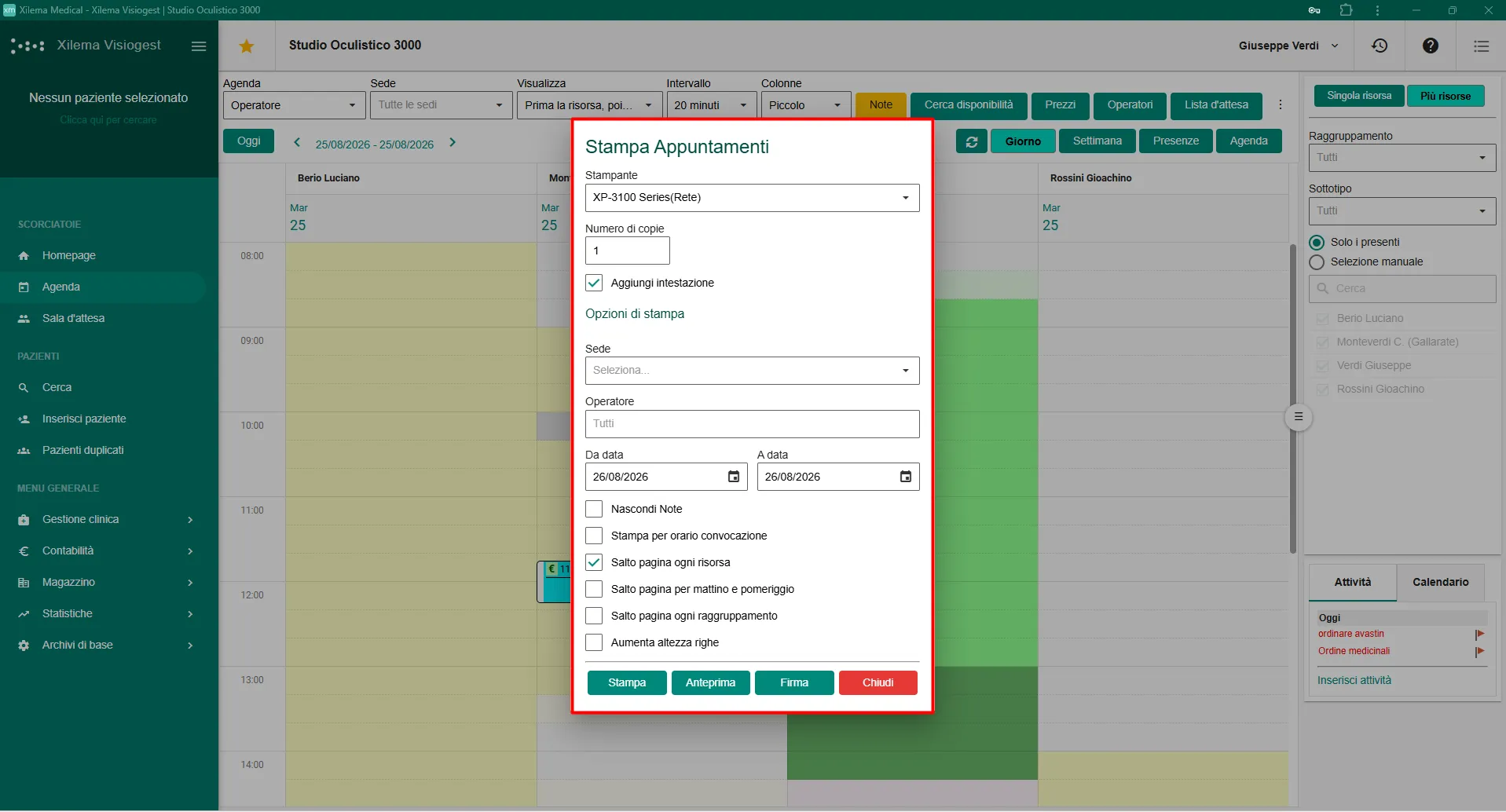1506x812 pixels.
Task: Go to previous day arrow
Action: (x=297, y=143)
